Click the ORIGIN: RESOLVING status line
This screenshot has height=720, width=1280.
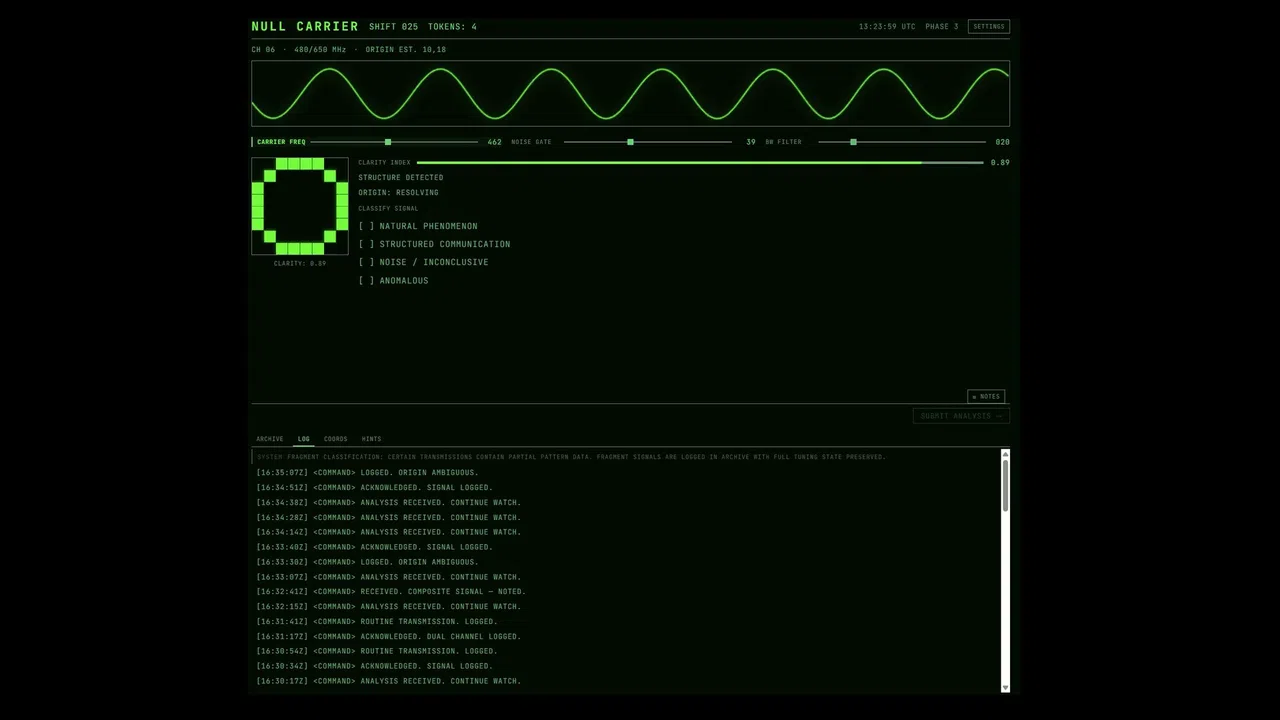pos(398,193)
